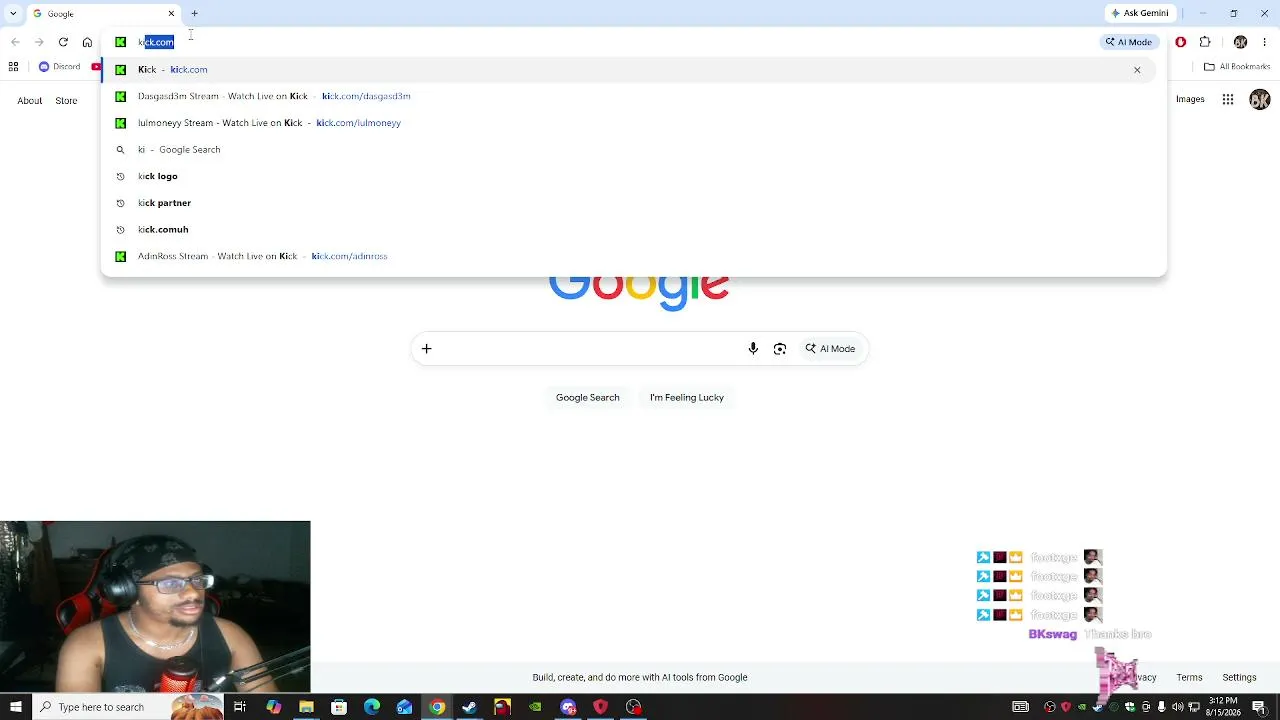The height and width of the screenshot is (720, 1280).
Task: Open the About link on Google
Action: (x=30, y=100)
